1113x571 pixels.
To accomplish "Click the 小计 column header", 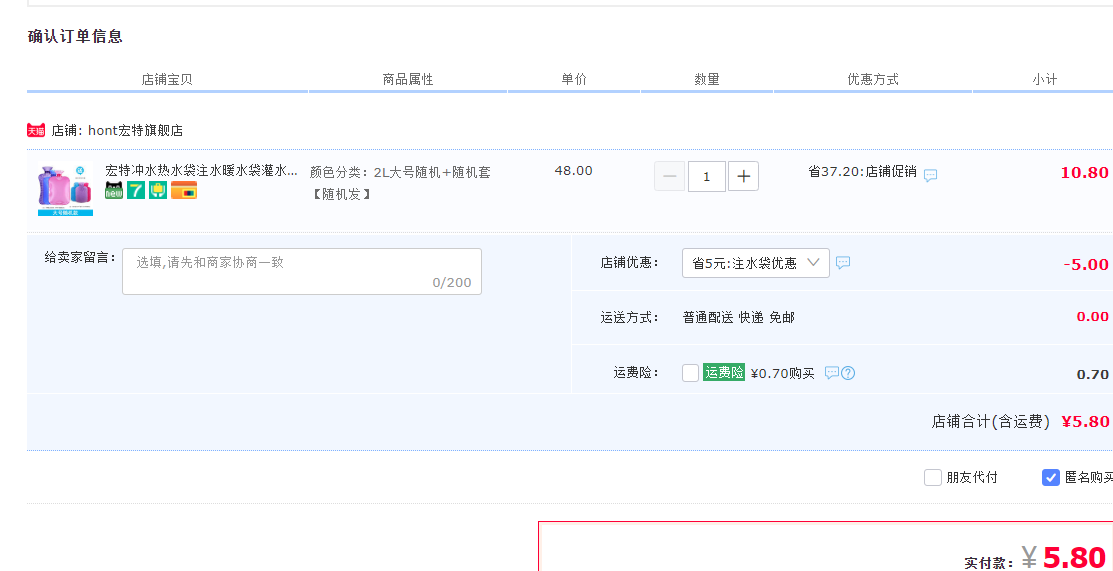I will click(x=1044, y=80).
